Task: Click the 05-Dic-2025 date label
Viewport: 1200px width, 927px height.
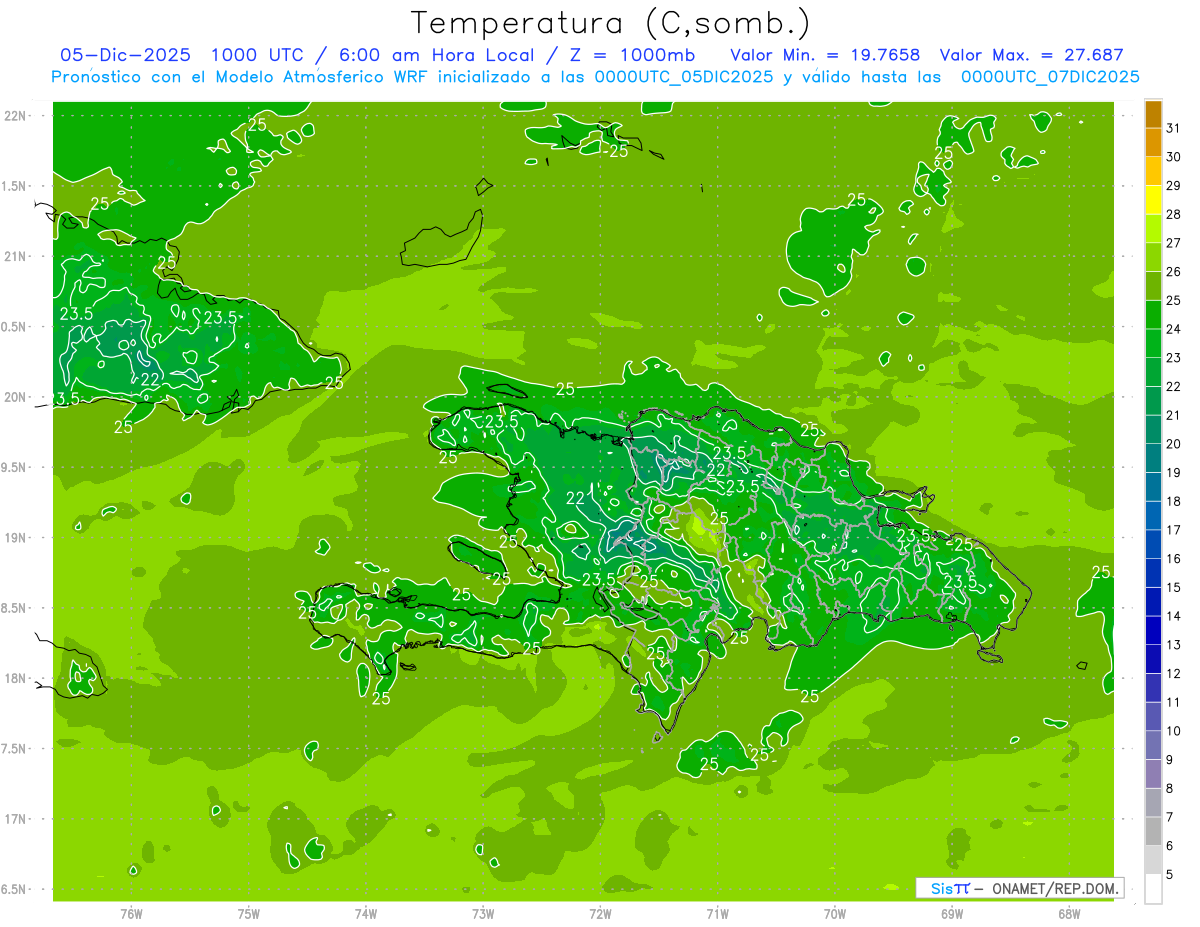Action: pos(128,56)
